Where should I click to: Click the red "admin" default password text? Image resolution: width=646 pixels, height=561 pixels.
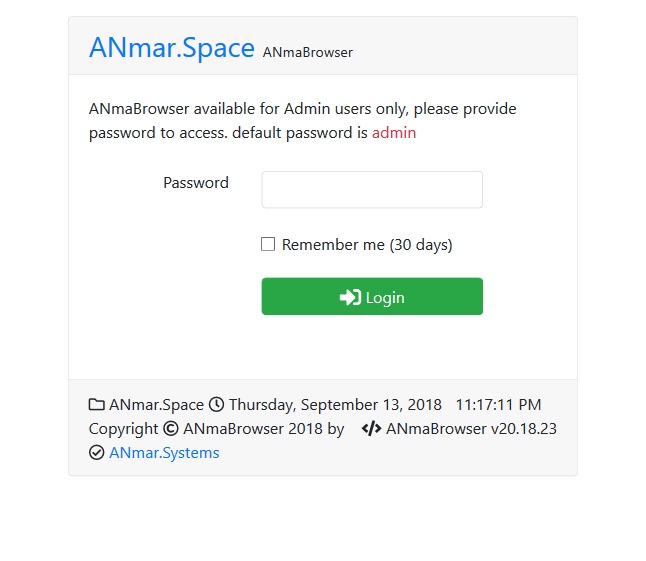point(394,133)
